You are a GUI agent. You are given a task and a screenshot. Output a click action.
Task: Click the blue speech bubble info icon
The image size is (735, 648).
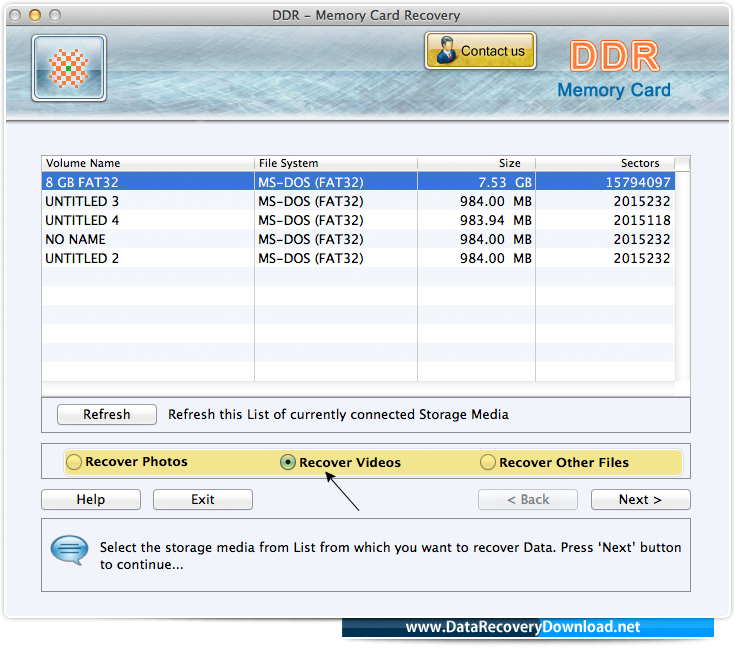pos(69,550)
